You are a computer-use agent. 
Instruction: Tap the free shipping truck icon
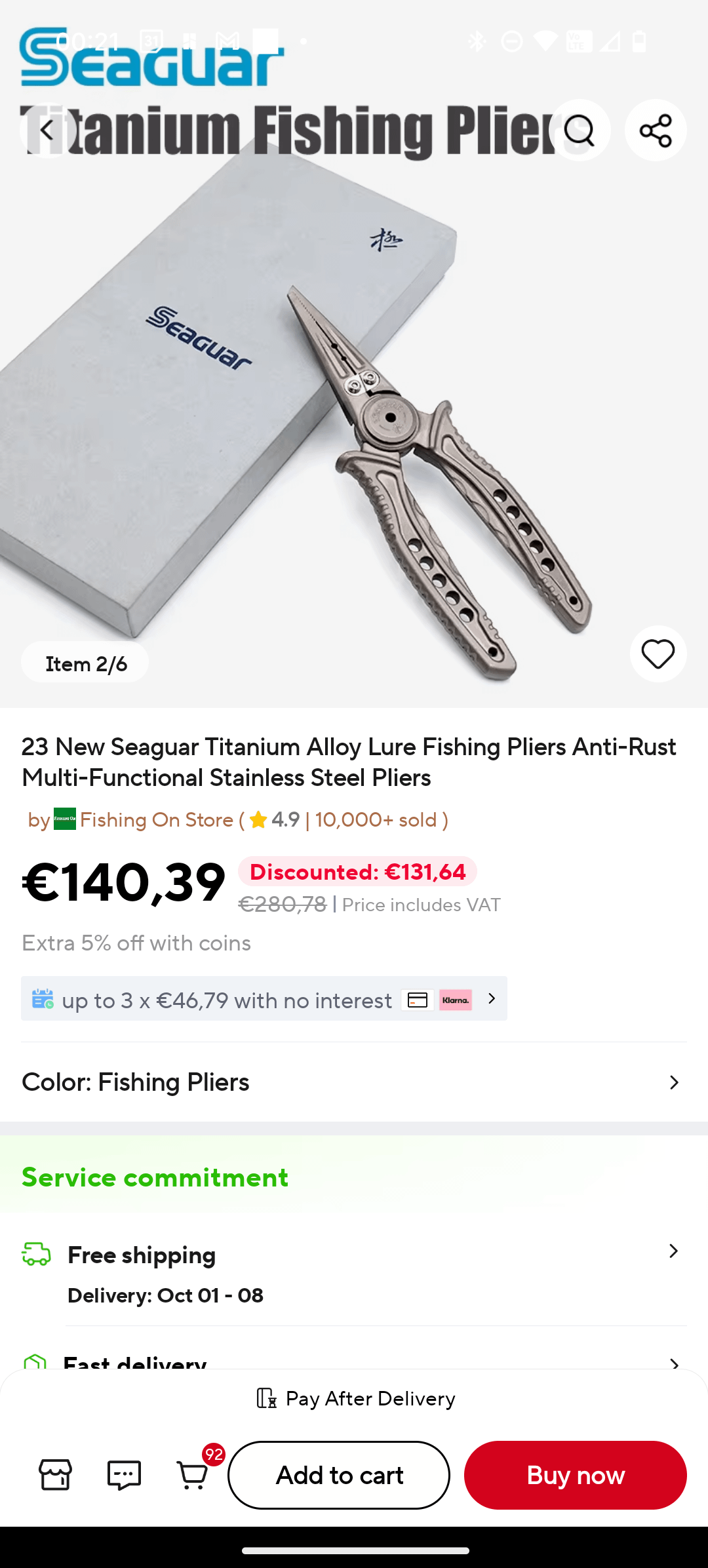[36, 1254]
